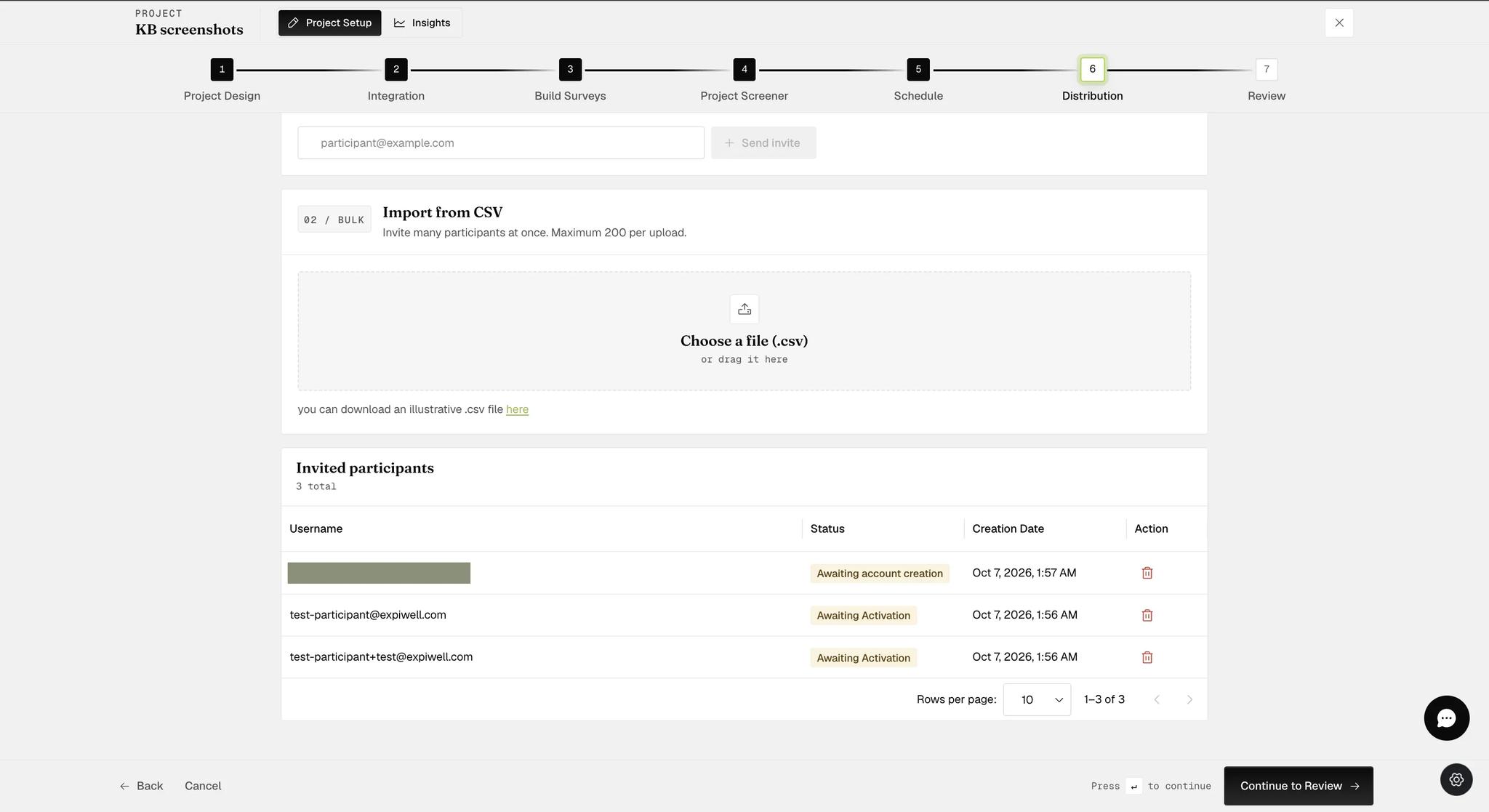
Task: Click the Oct 7, 2026, 1:57 AM date cell
Action: (x=1024, y=573)
